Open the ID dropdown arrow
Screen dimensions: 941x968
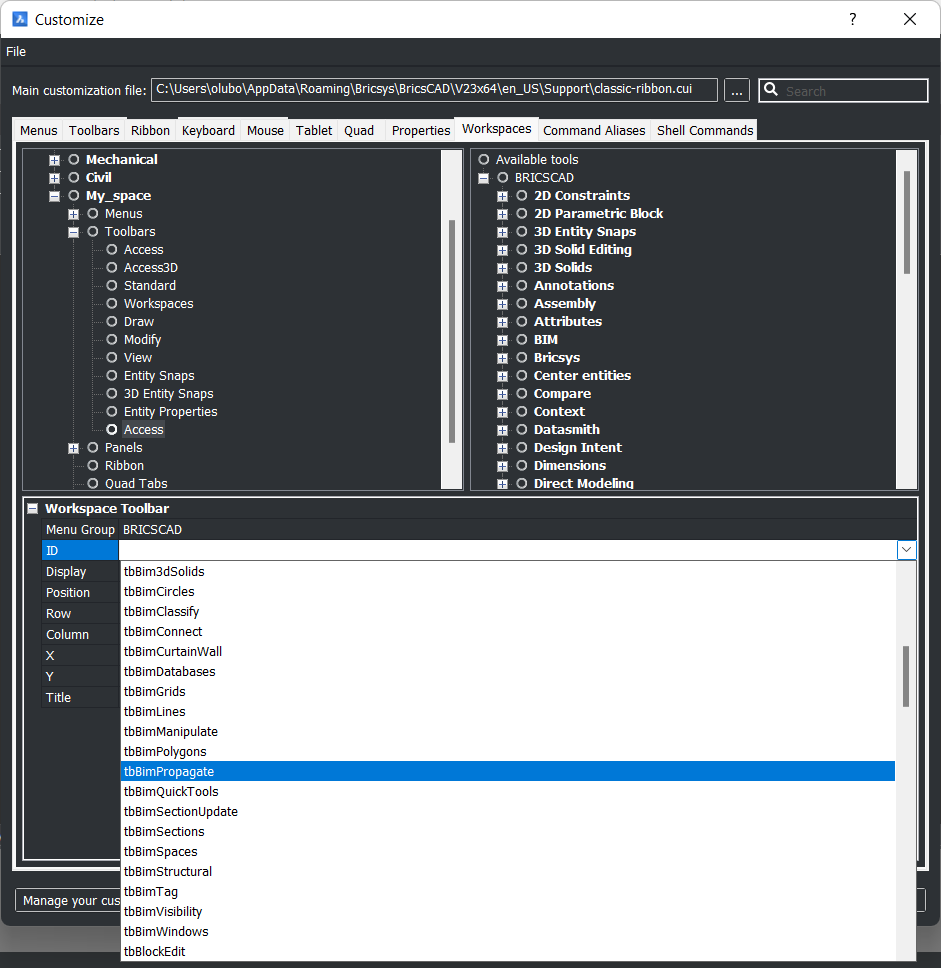click(x=906, y=550)
